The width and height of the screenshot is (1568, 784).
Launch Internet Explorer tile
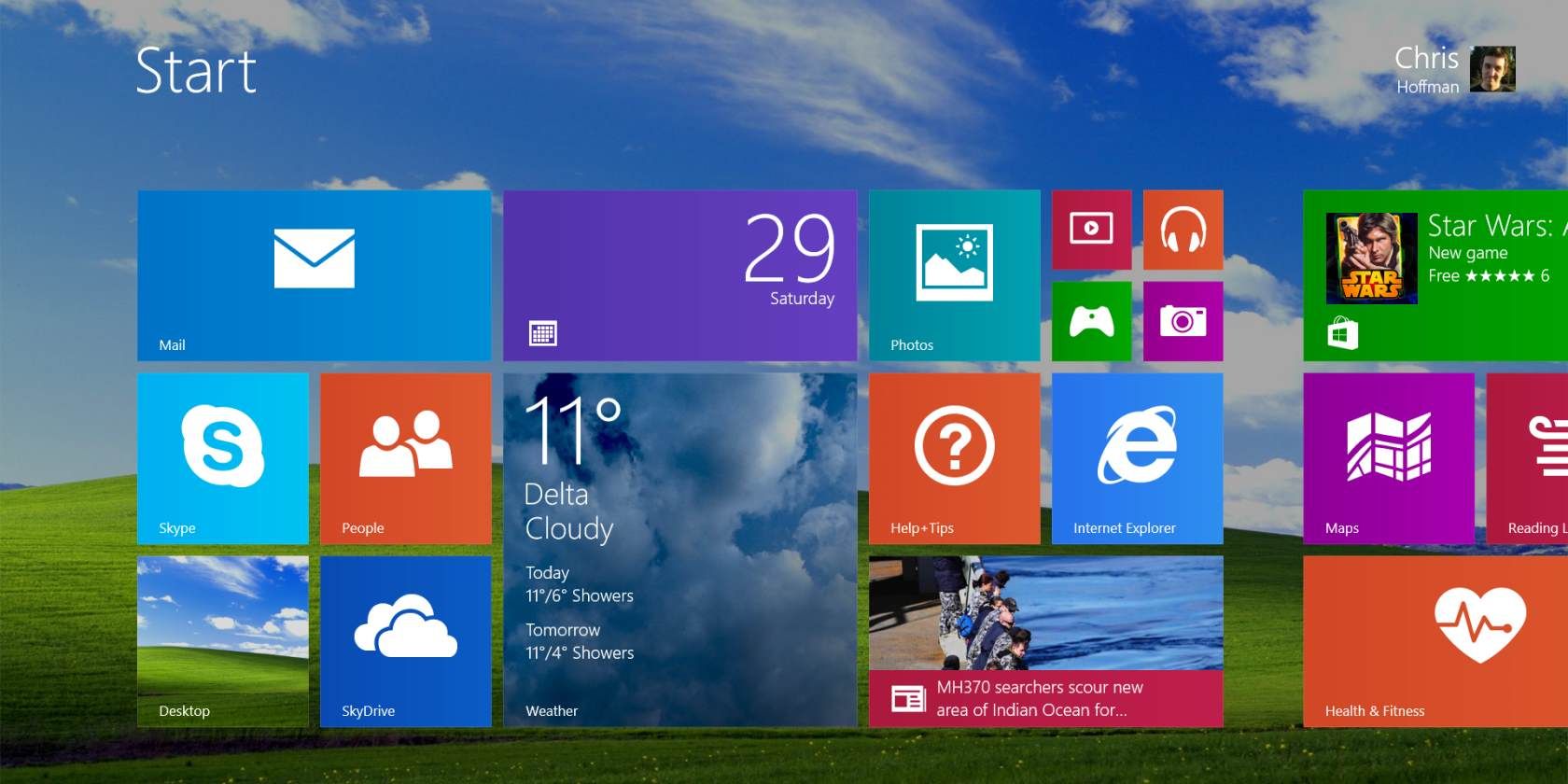1137,458
